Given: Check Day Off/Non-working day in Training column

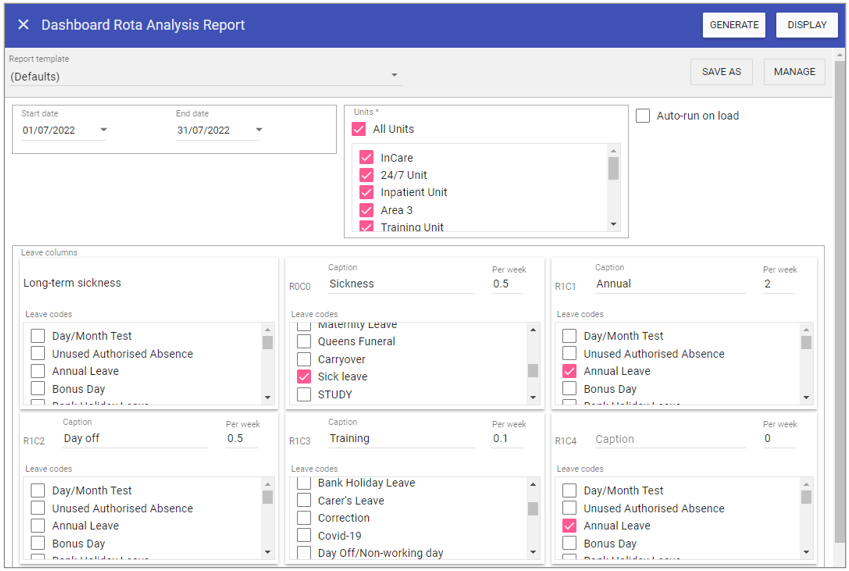Looking at the screenshot, I should (304, 553).
